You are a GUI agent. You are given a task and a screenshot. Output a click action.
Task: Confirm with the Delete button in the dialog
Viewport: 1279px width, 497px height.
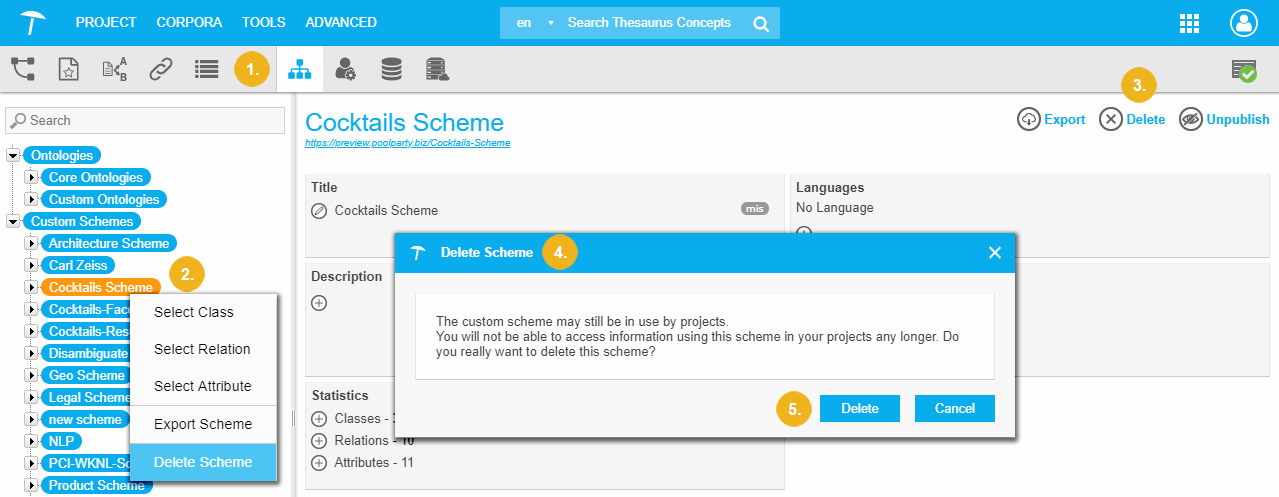click(859, 408)
